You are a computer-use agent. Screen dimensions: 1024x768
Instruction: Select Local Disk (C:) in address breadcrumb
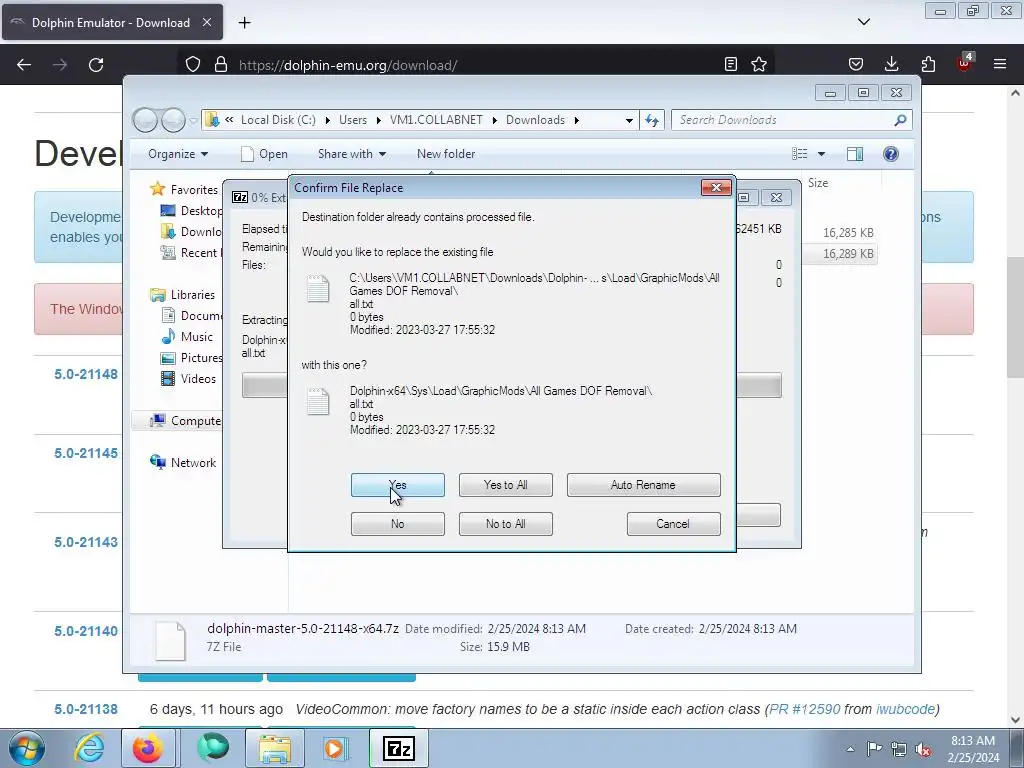[x=278, y=120]
